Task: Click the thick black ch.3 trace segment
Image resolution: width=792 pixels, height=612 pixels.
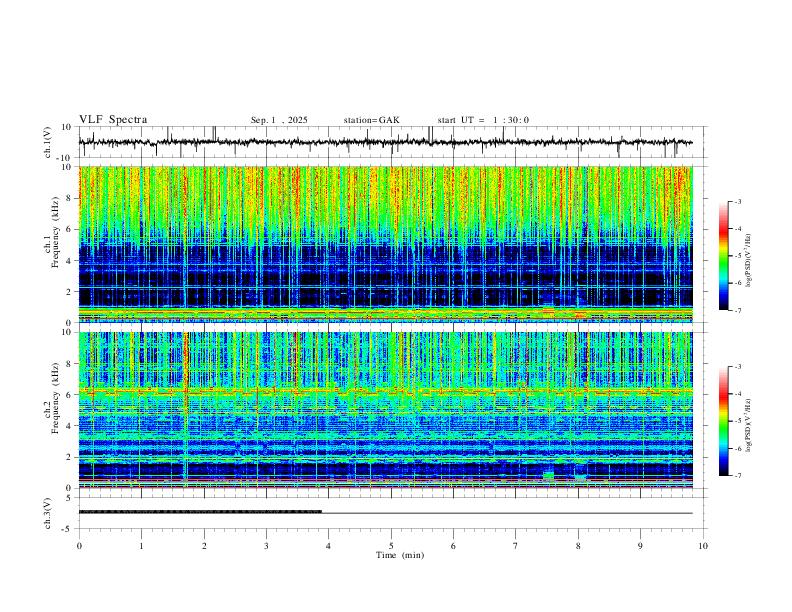Action: [200, 512]
